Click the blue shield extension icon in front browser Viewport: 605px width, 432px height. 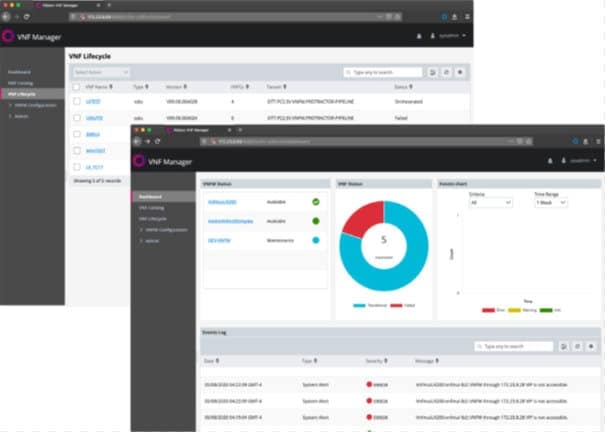click(x=575, y=142)
